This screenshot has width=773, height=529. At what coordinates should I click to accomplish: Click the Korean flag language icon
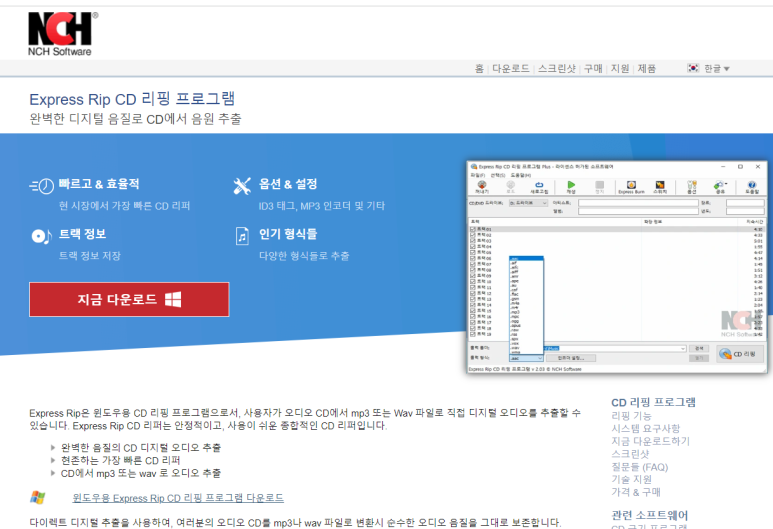coord(693,68)
